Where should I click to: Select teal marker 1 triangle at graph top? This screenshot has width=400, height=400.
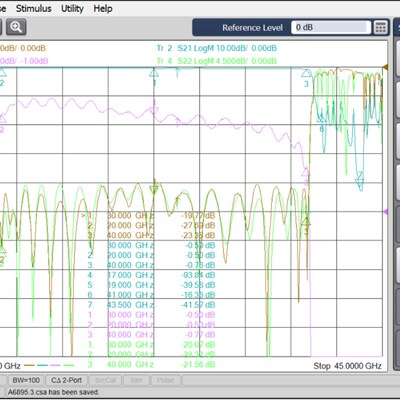pos(154,73)
